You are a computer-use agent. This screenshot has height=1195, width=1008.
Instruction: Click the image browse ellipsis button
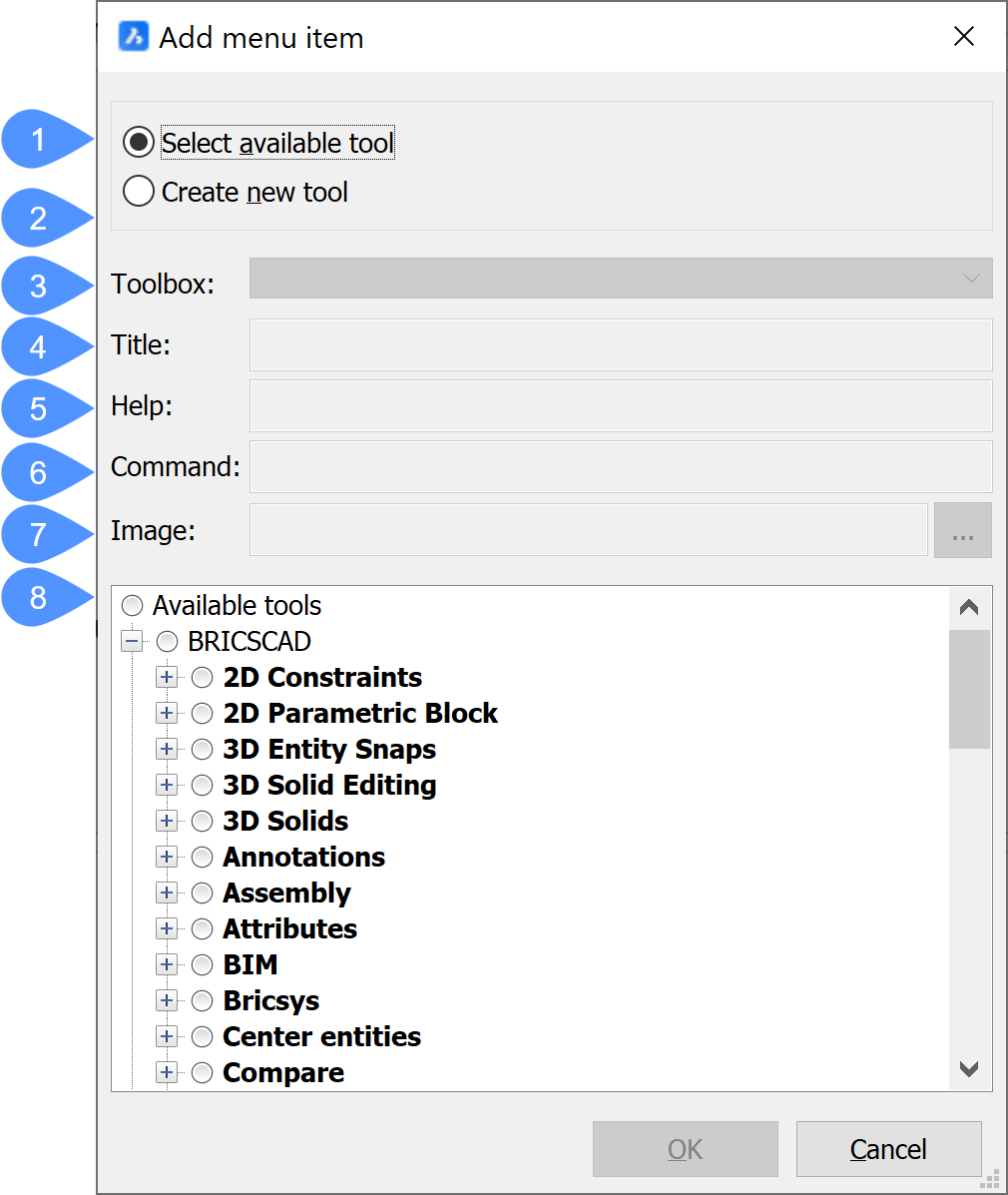[962, 530]
